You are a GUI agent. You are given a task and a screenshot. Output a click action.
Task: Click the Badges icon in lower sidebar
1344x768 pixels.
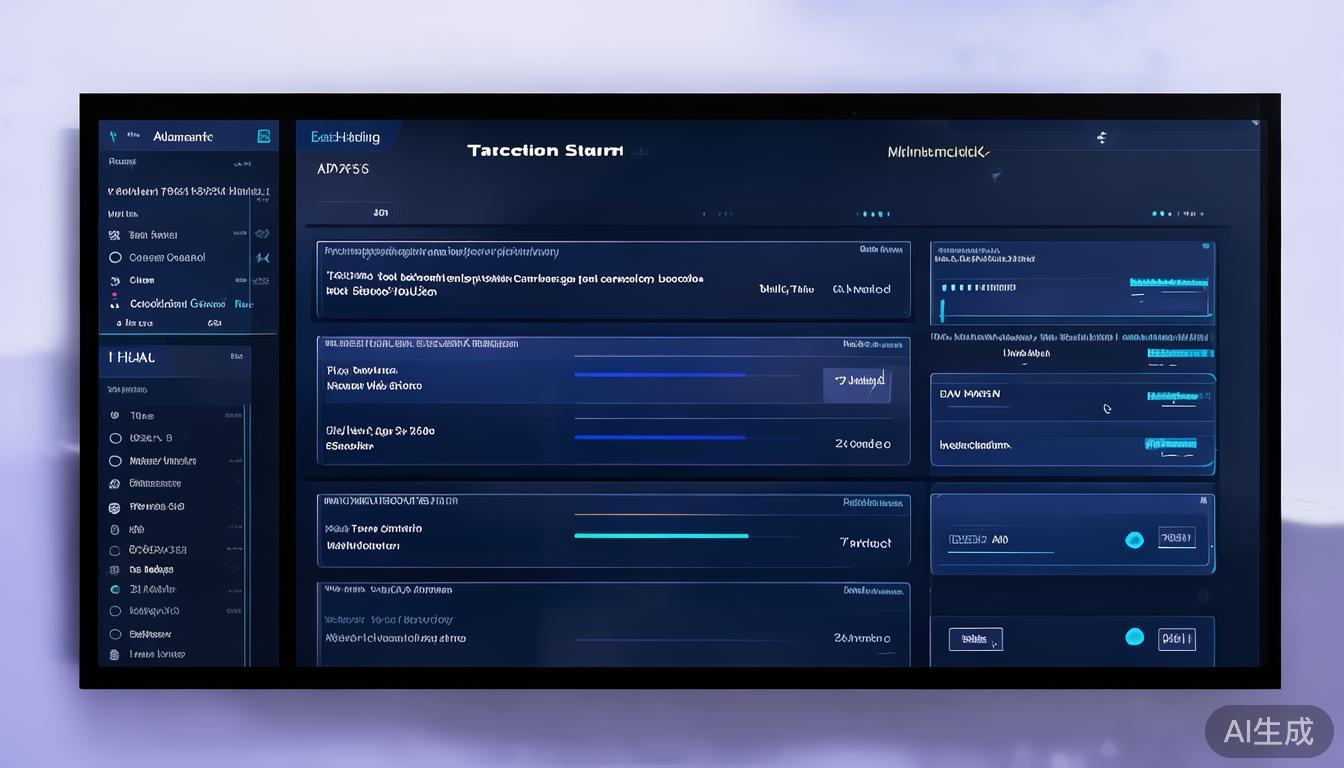(113, 569)
